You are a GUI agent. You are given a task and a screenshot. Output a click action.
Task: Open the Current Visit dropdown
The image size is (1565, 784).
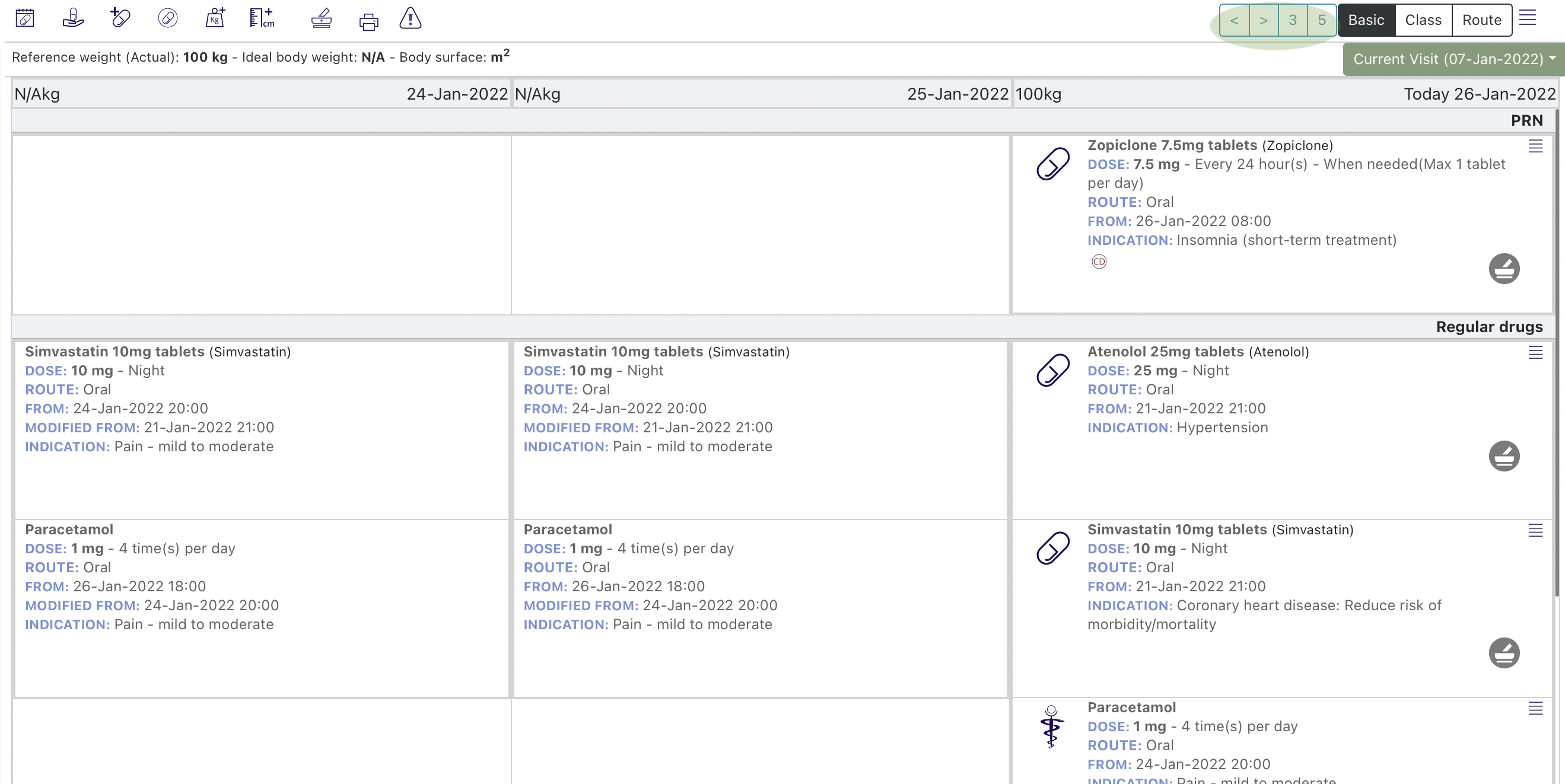coord(1453,59)
